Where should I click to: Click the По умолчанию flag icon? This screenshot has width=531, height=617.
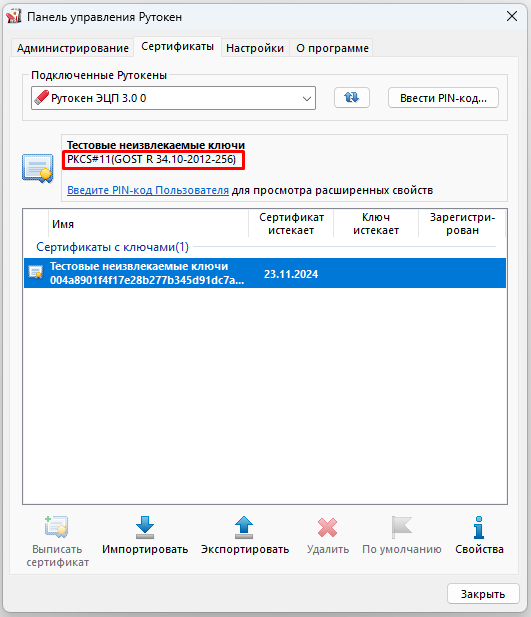tap(401, 527)
